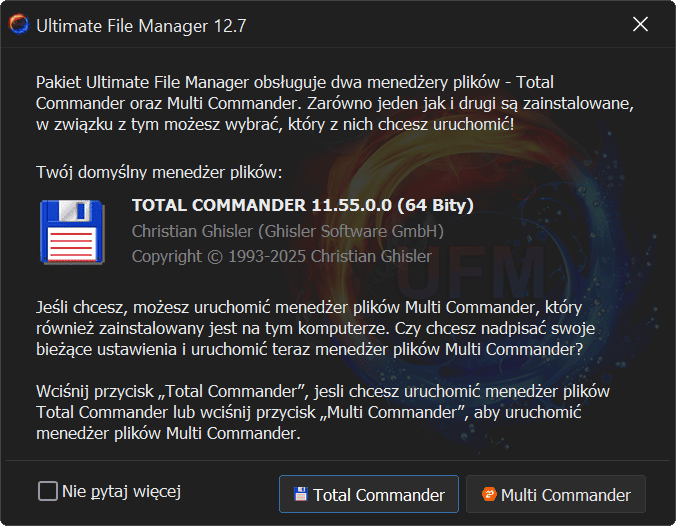Click the "Copyright © 1993-2025" line
This screenshot has width=676, height=526.
click(x=282, y=256)
